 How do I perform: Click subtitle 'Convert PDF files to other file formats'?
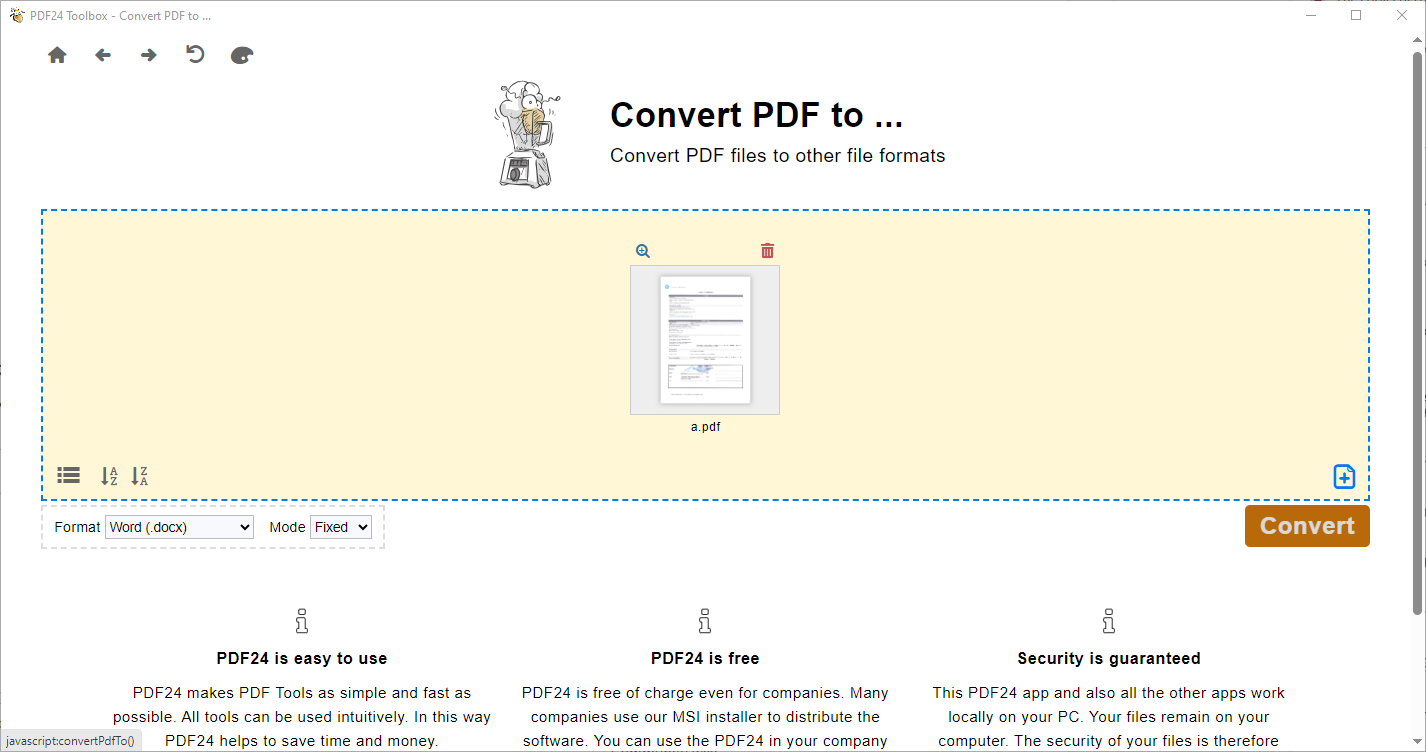point(778,155)
